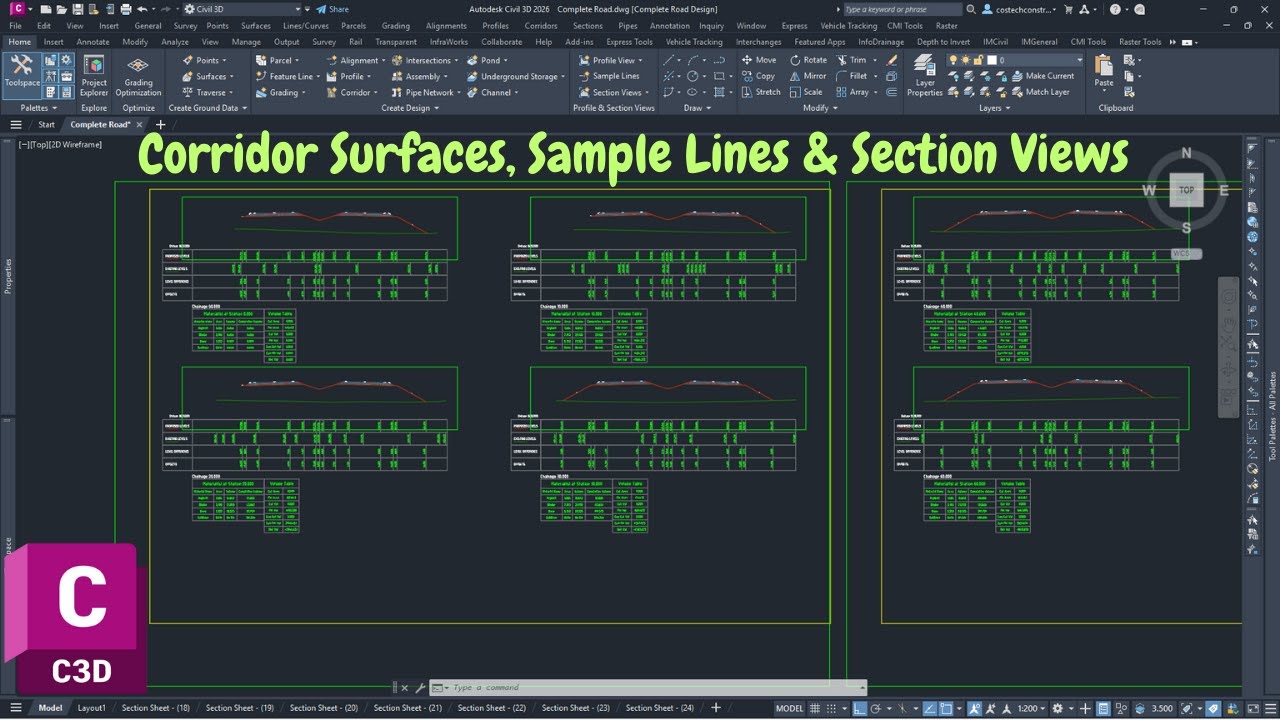Viewport: 1280px width, 720px height.
Task: Select the Copy tool
Action: 758,76
